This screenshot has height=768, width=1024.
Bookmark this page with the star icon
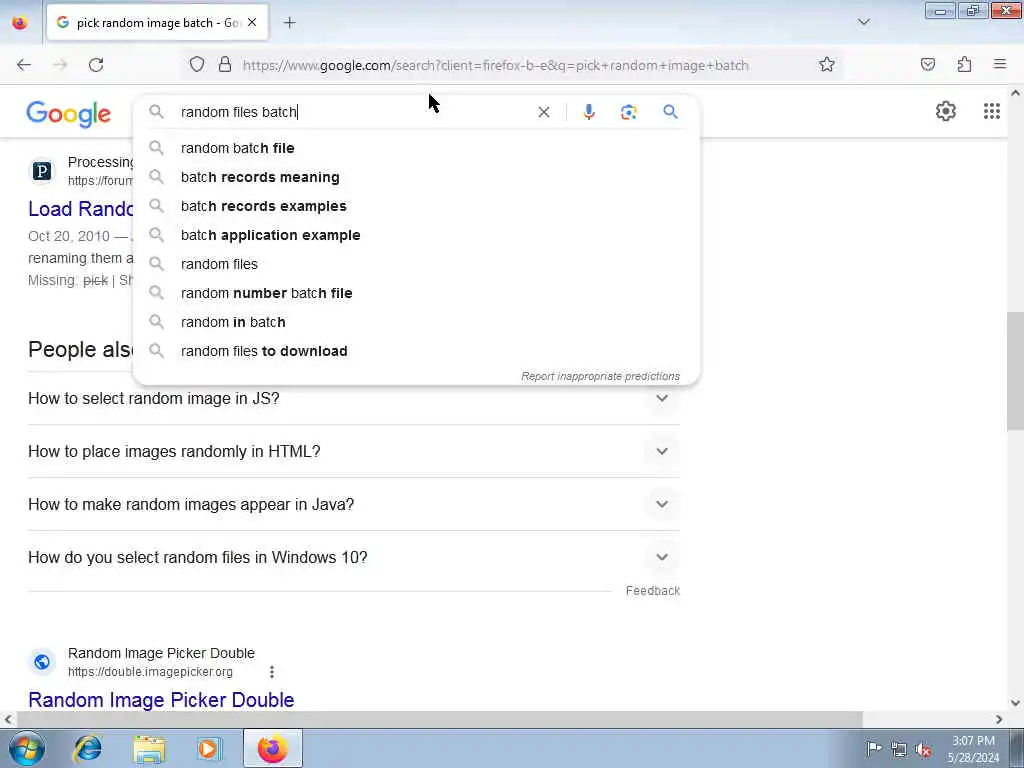click(x=827, y=65)
